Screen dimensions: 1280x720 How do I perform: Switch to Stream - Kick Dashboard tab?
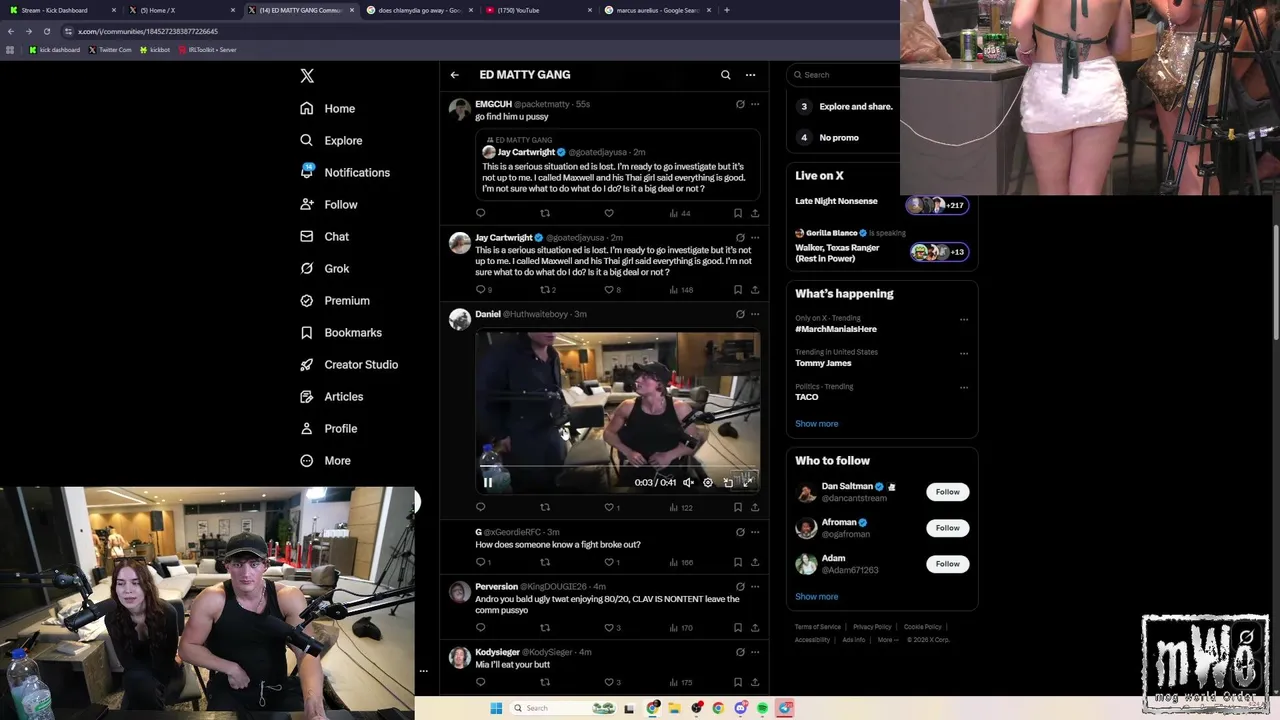pyautogui.click(x=60, y=10)
